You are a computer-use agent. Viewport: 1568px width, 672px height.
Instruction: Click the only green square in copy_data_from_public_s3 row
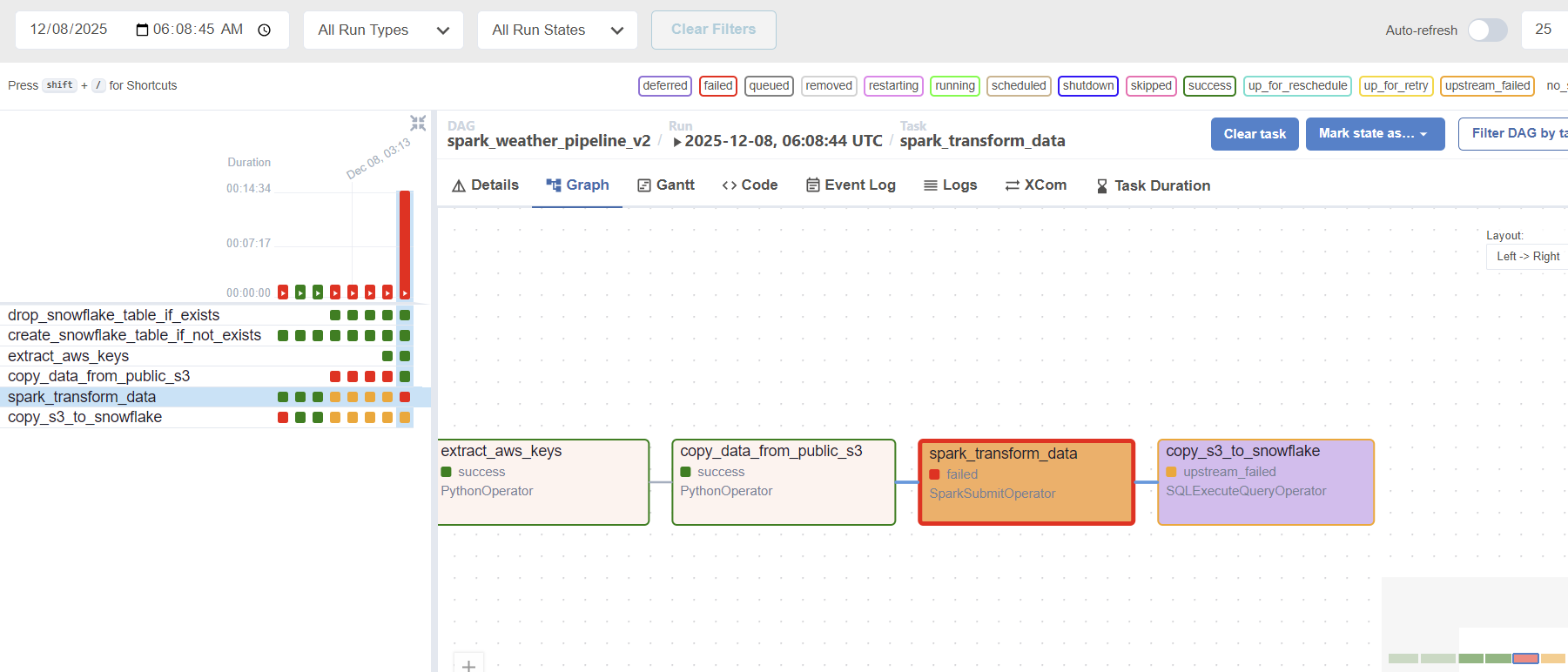point(405,376)
